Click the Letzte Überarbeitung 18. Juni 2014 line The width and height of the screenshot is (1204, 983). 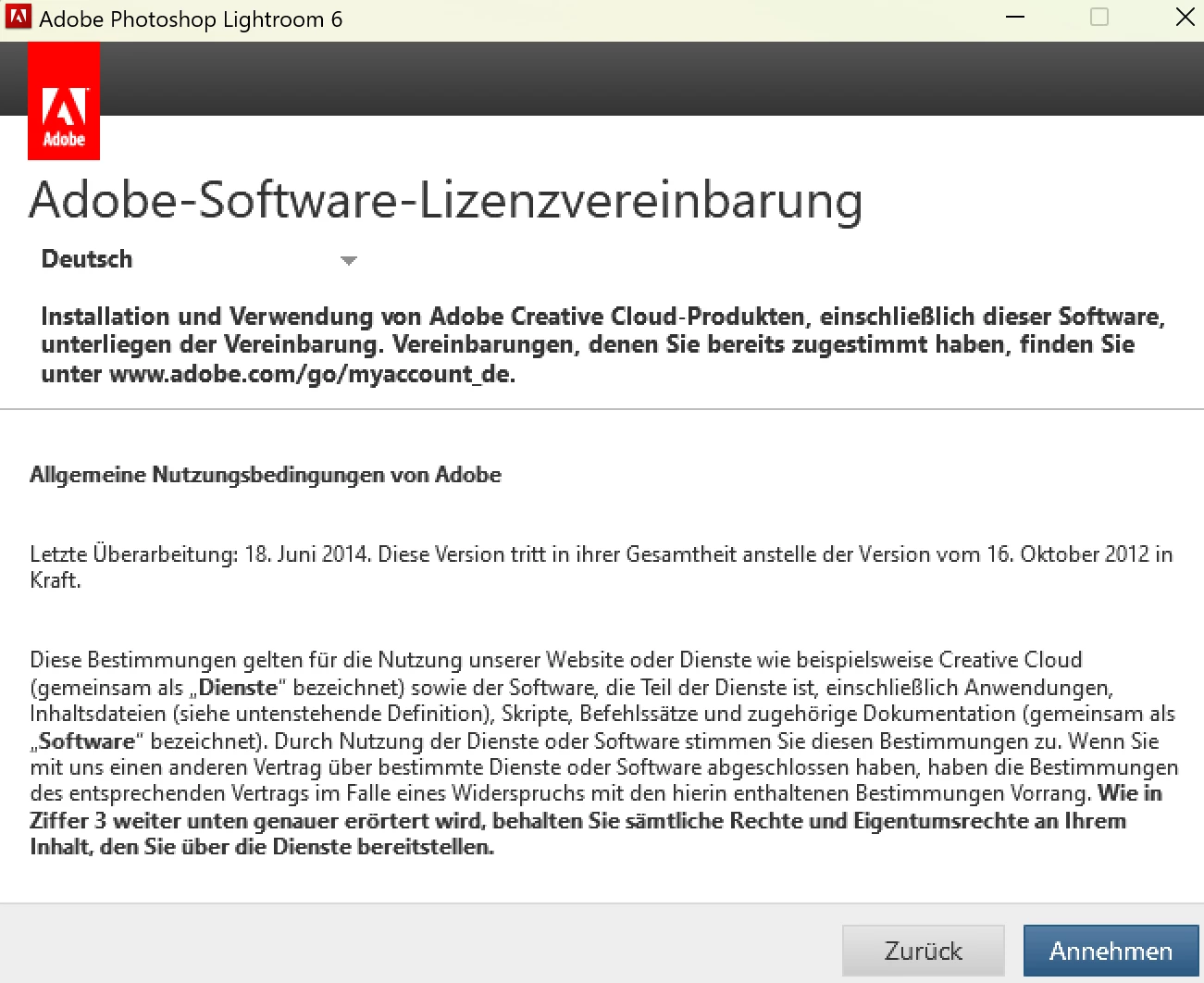602,566
